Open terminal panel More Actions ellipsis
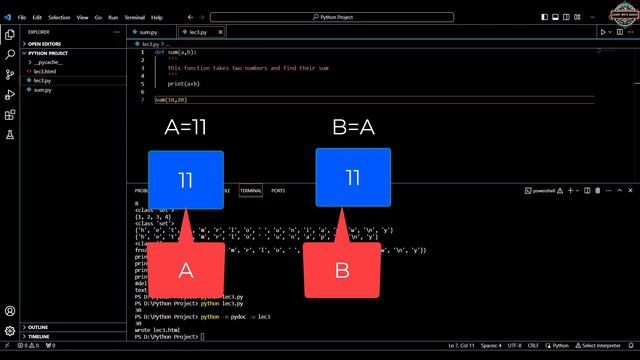The height and width of the screenshot is (360, 640). click(609, 191)
